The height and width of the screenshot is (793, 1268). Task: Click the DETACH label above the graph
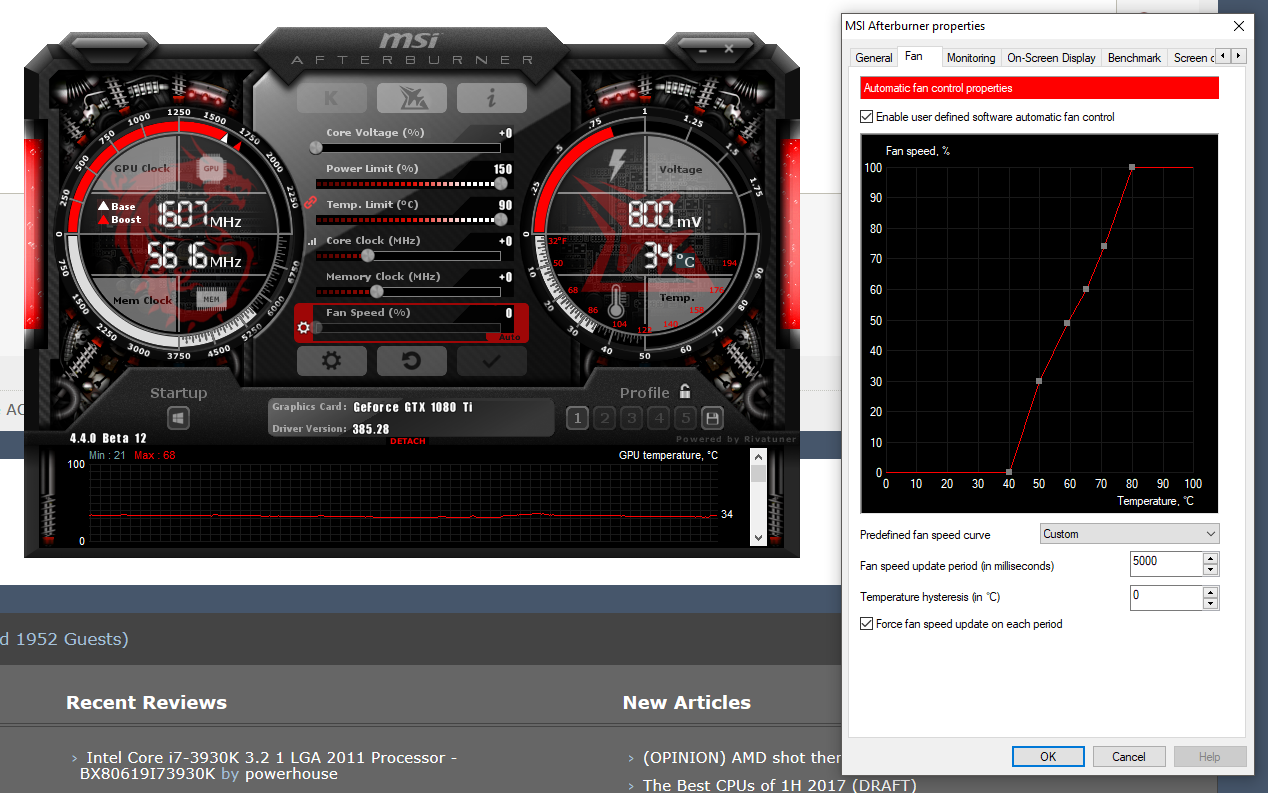[407, 441]
